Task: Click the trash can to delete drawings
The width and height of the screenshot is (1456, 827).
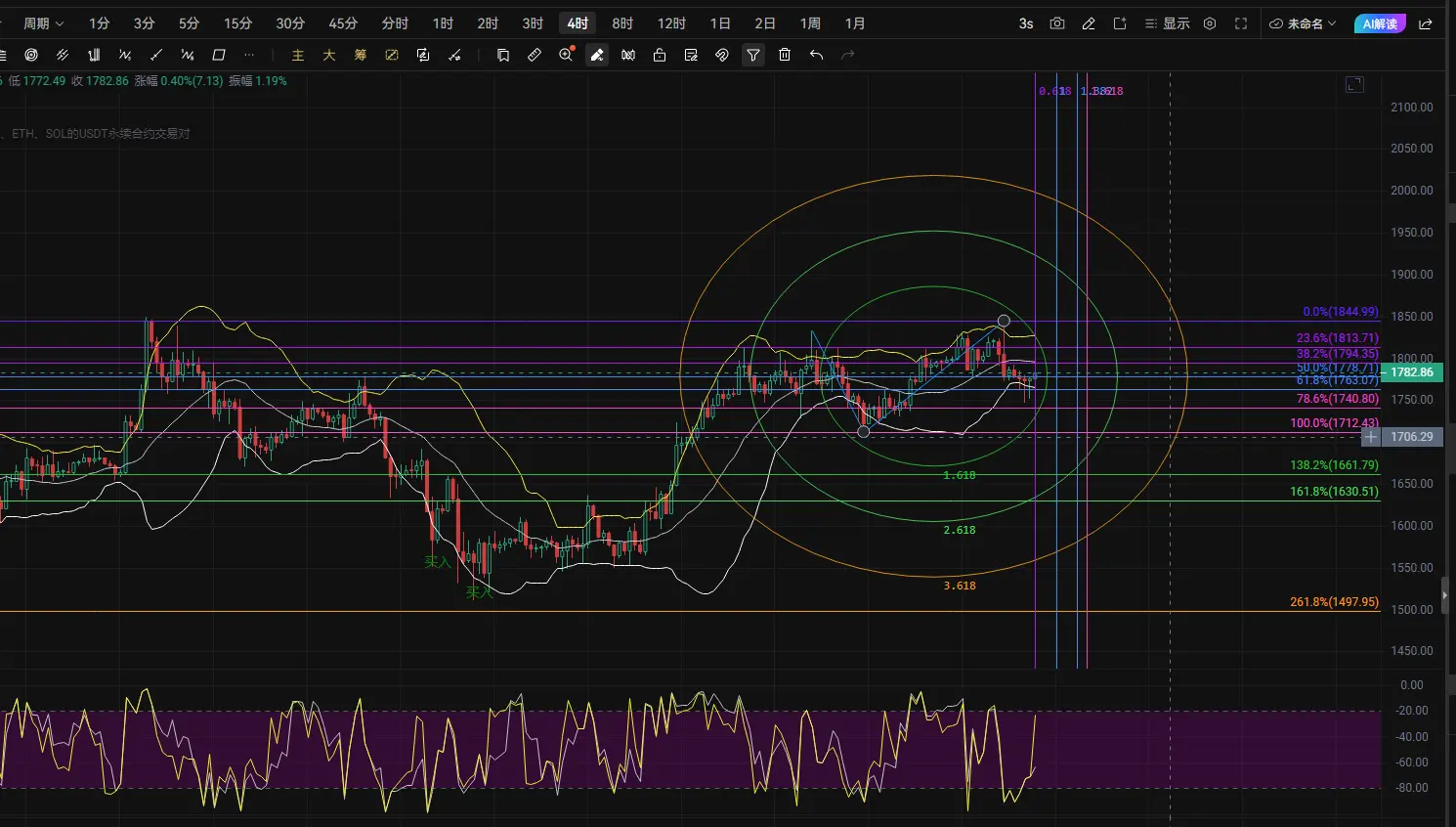Action: (785, 56)
